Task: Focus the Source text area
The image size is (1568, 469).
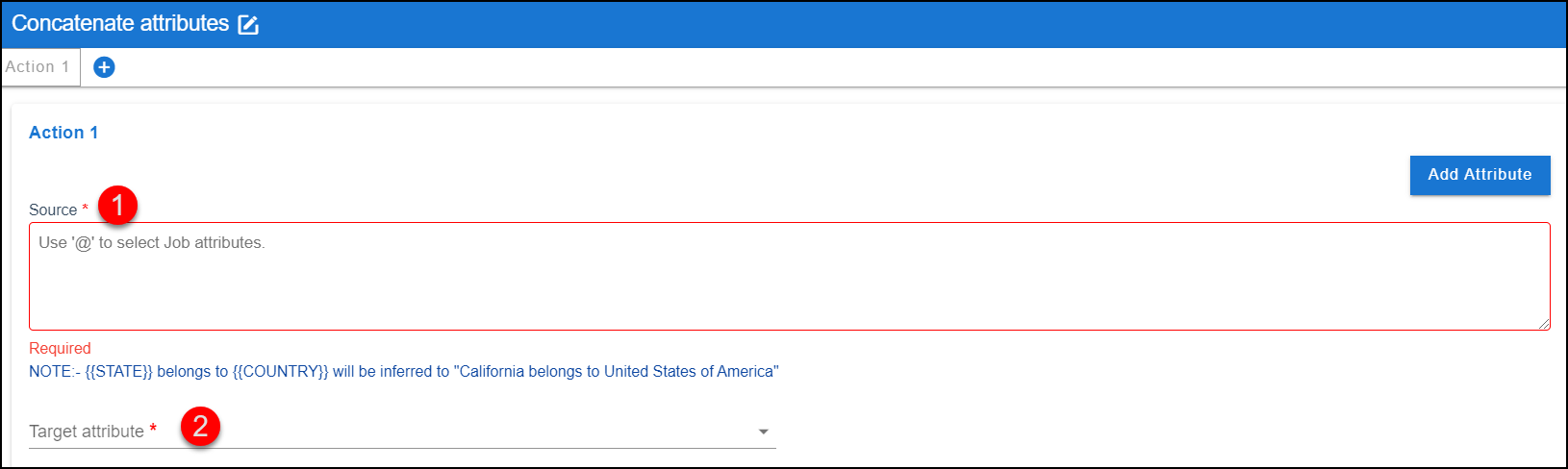Action: tap(789, 277)
